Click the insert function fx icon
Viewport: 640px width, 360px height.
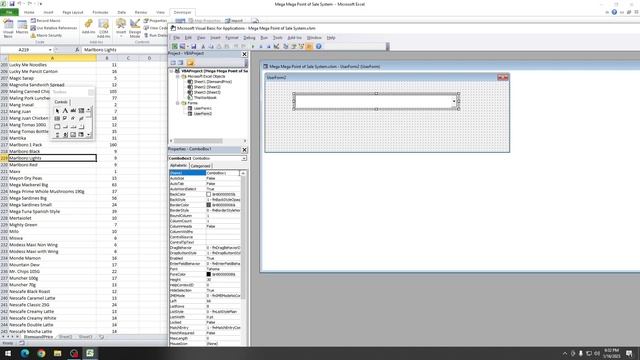(77, 50)
